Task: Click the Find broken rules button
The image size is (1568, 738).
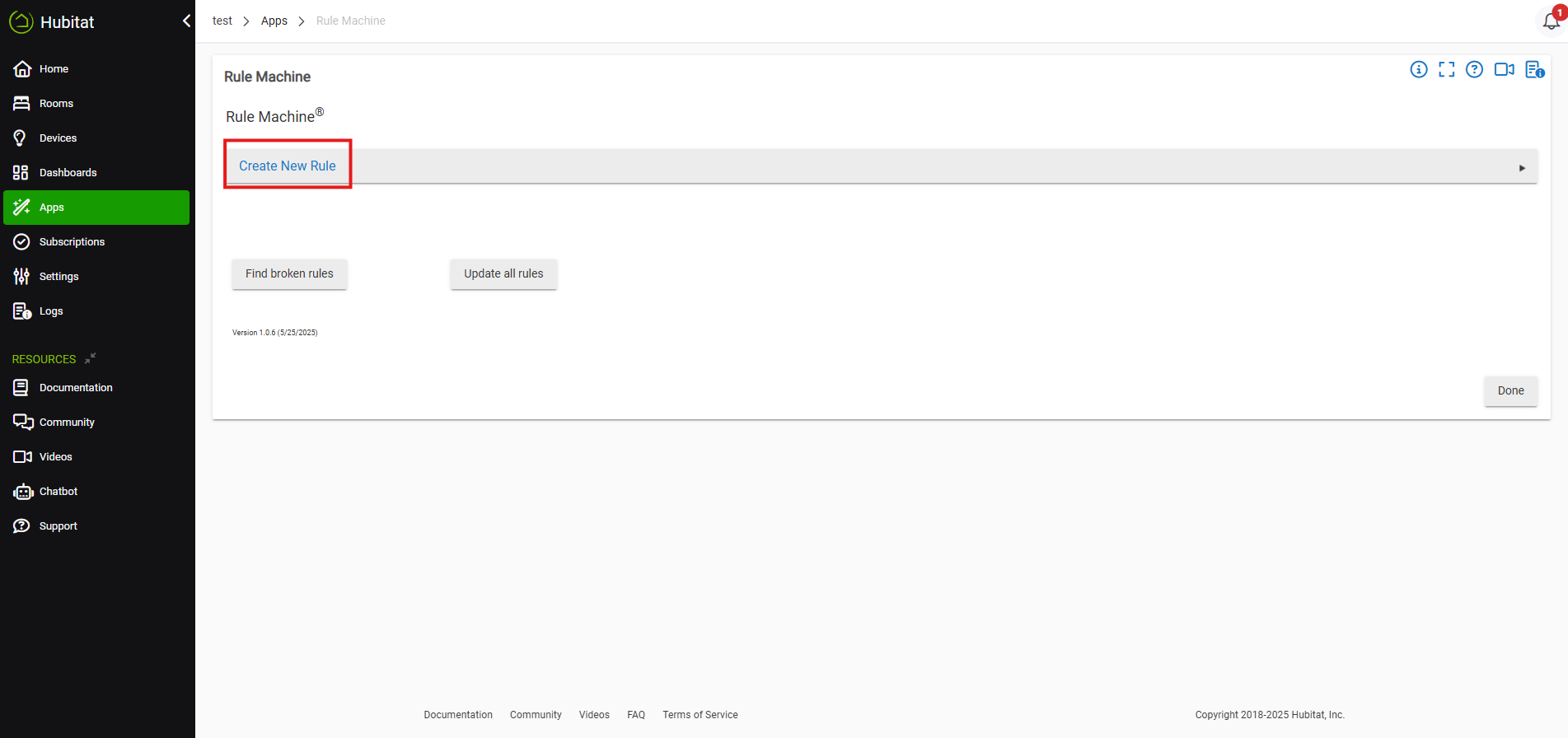Action: click(289, 273)
